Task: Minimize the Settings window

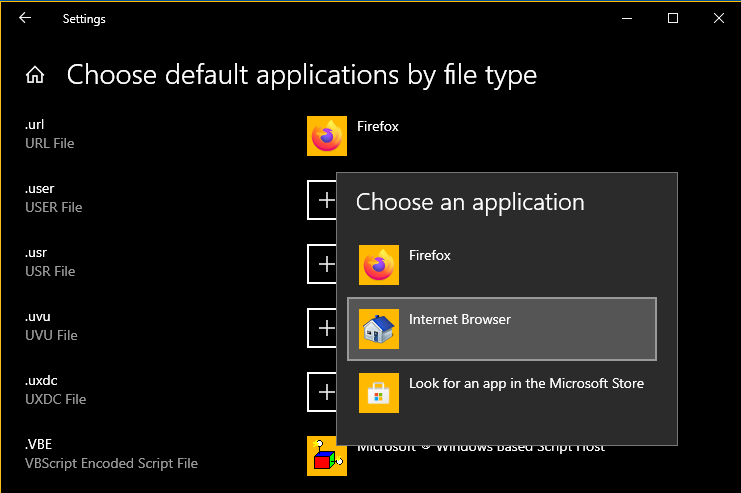Action: coord(627,18)
